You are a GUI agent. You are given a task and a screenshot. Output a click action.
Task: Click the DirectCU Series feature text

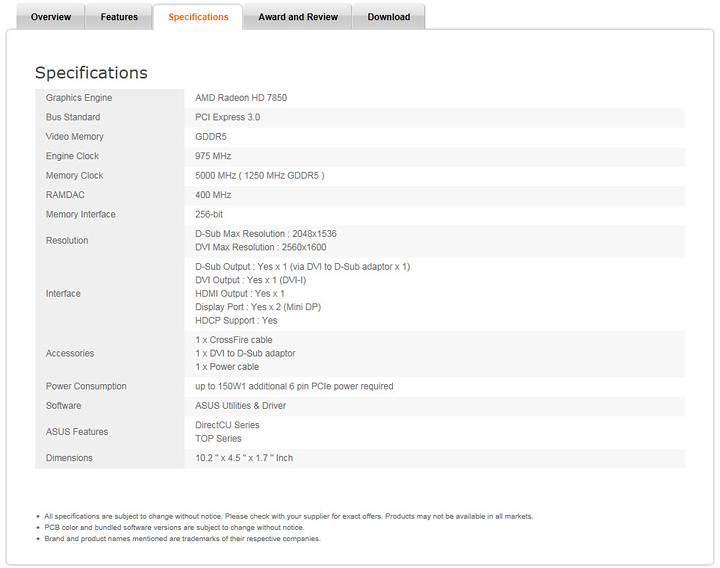coord(227,425)
